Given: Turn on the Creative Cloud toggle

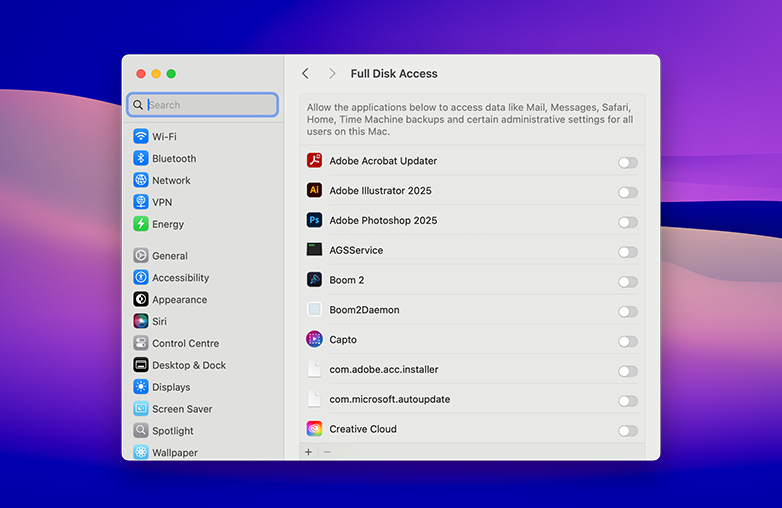Looking at the screenshot, I should [x=628, y=431].
